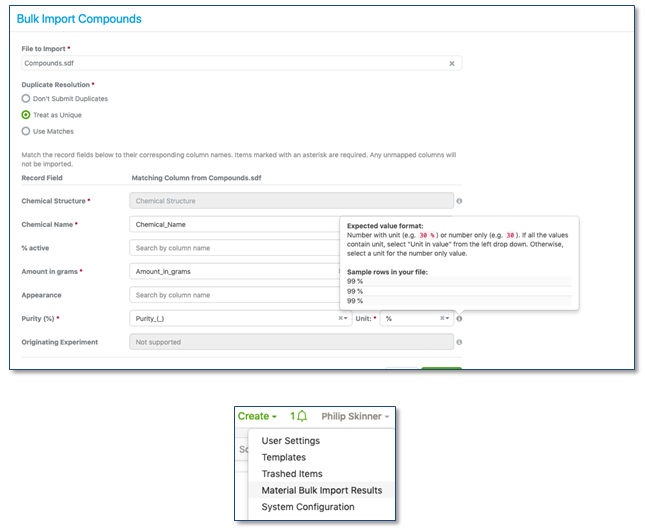Click info icon beside Chemical Structure field
The image size is (645, 528).
pos(459,201)
